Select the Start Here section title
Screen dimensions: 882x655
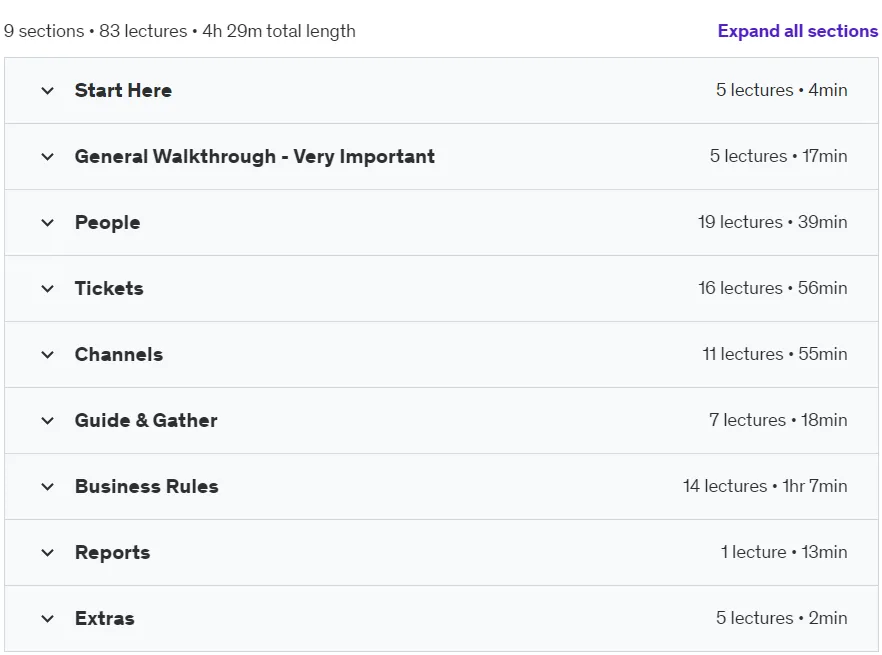point(123,90)
